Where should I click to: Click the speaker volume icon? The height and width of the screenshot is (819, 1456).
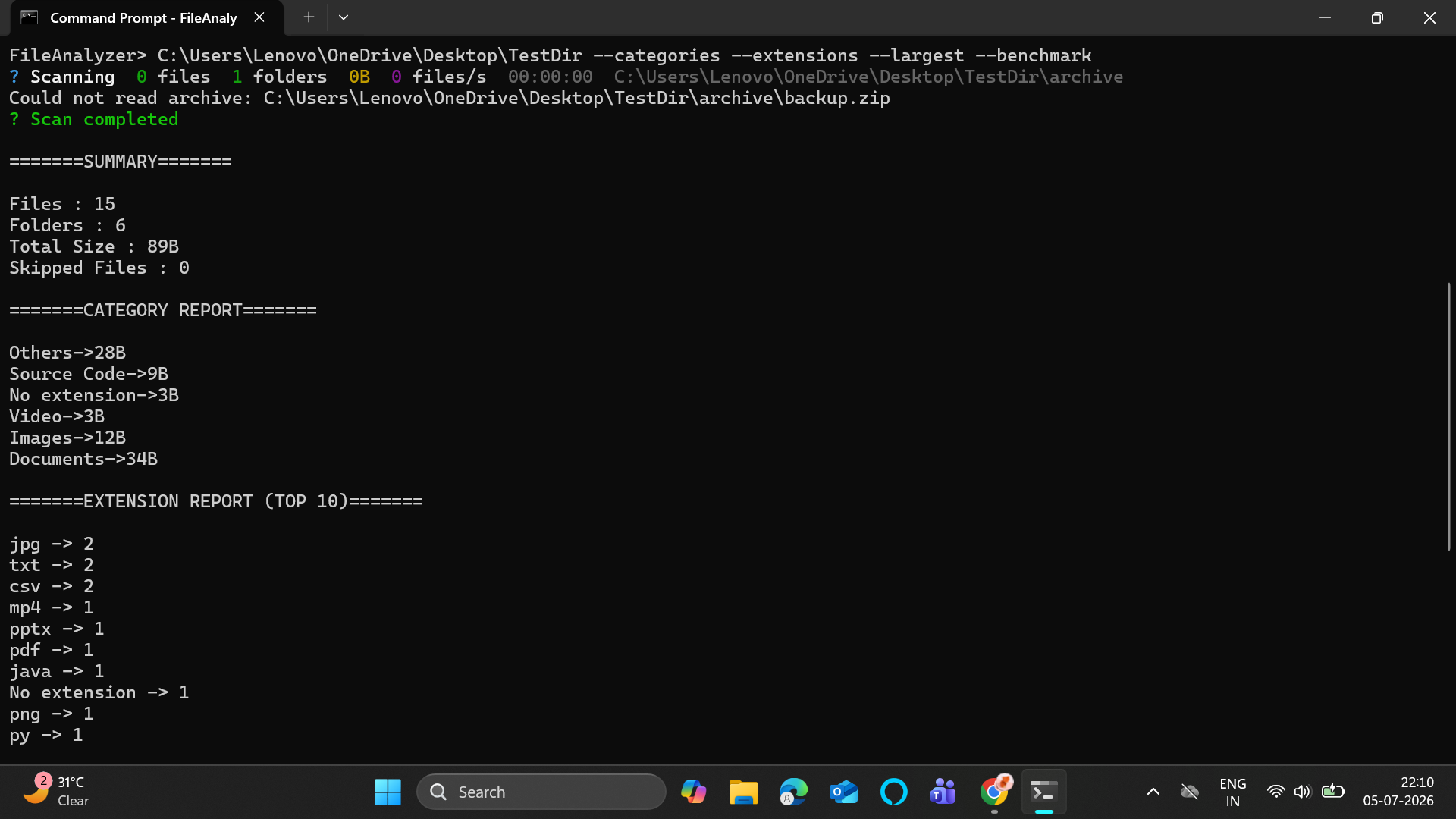coord(1302,792)
